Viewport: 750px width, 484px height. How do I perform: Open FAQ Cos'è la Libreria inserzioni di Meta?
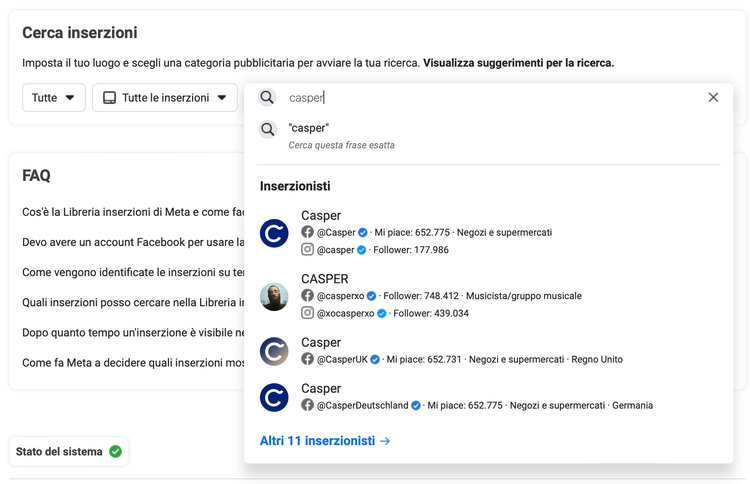pyautogui.click(x=133, y=212)
